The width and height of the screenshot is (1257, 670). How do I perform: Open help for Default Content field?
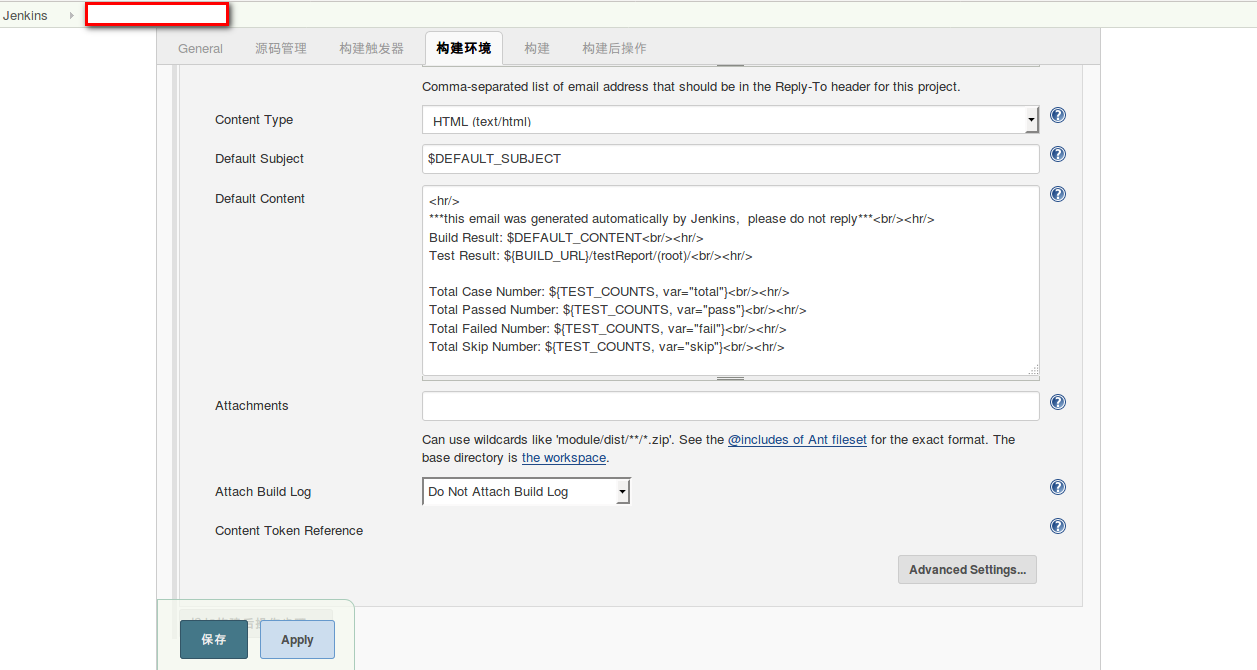pos(1058,194)
